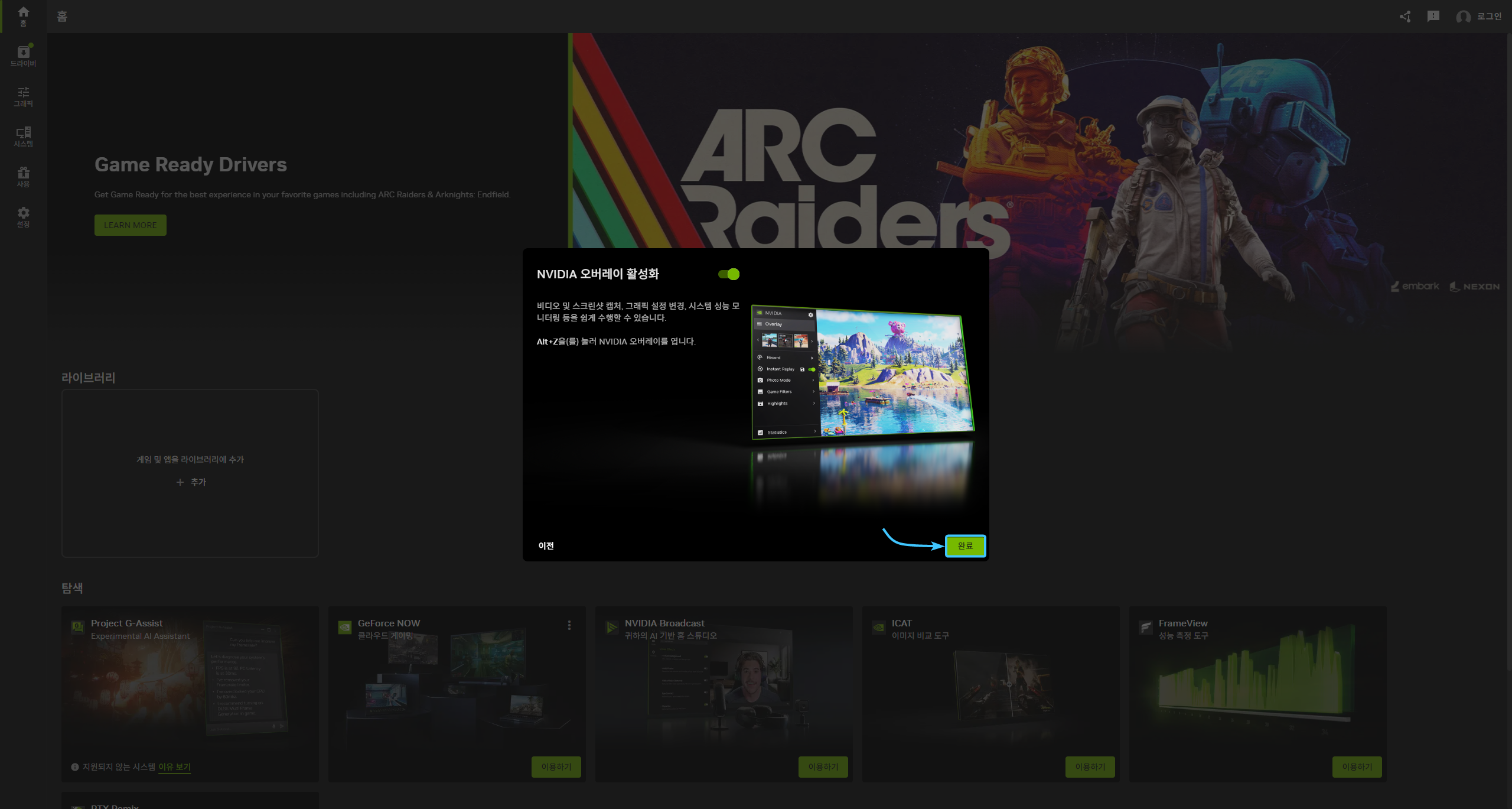Click the 추가 add to library button
Viewport: 1512px width, 809px height.
191,482
